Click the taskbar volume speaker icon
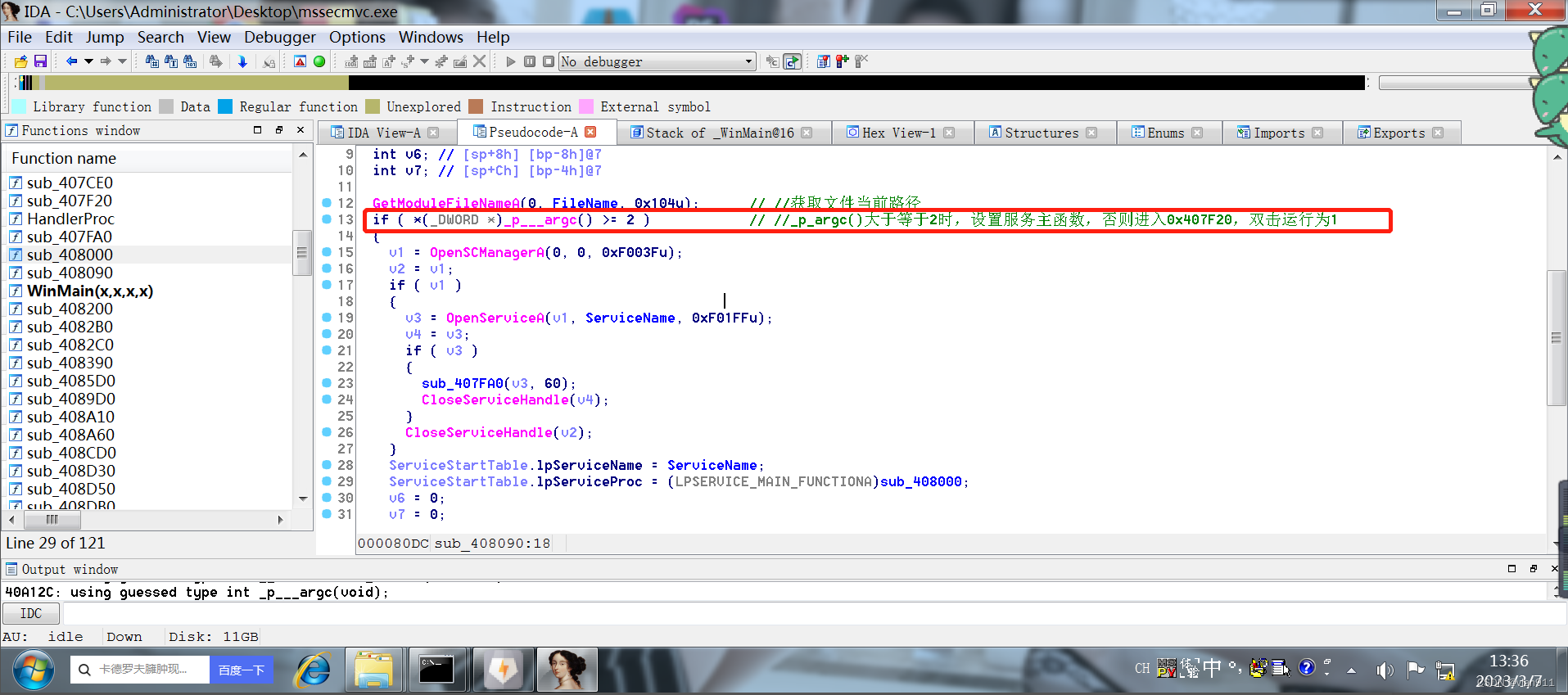Screen dimensions: 1568x695 [x=1384, y=670]
